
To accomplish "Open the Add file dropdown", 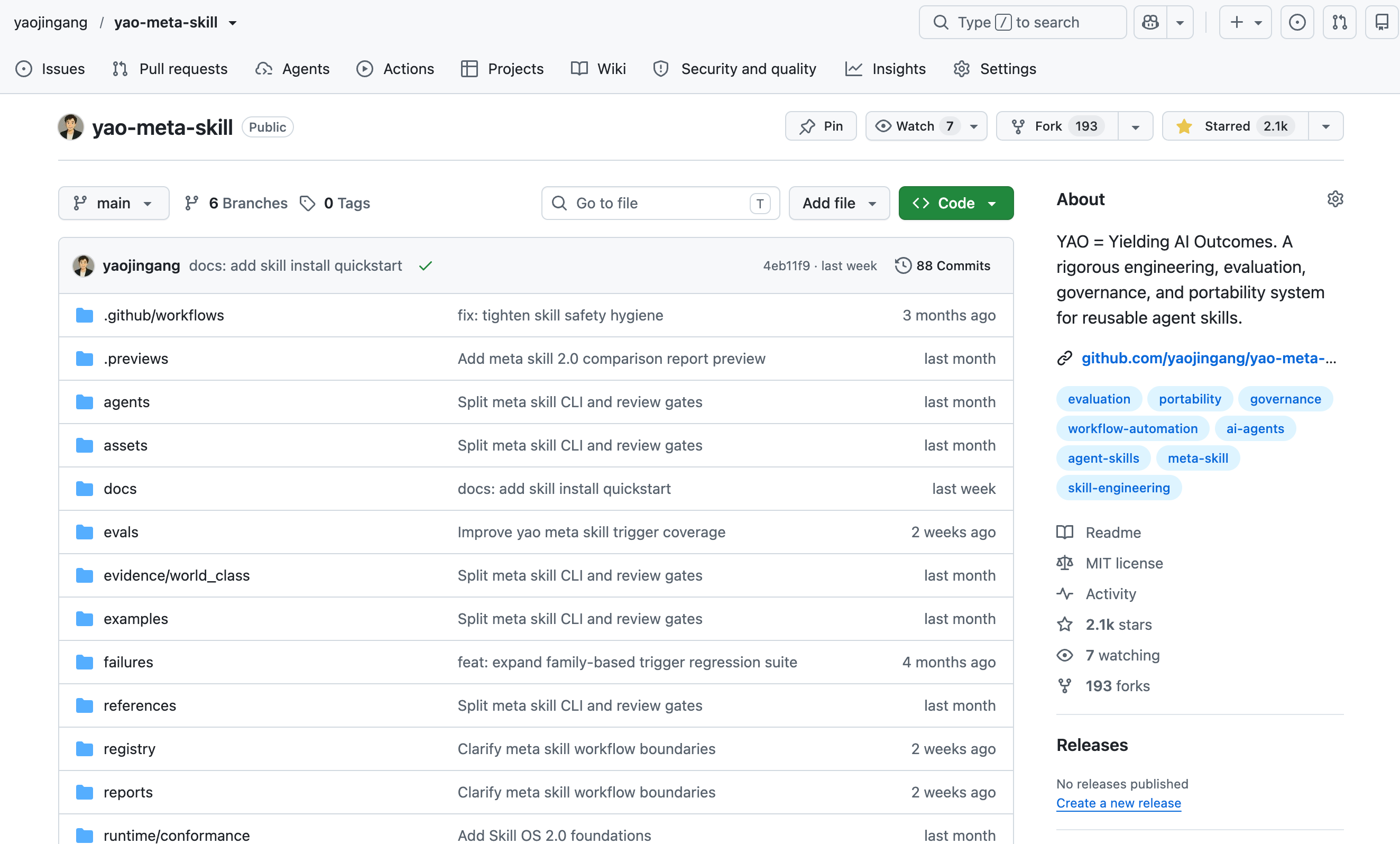I will coord(839,203).
